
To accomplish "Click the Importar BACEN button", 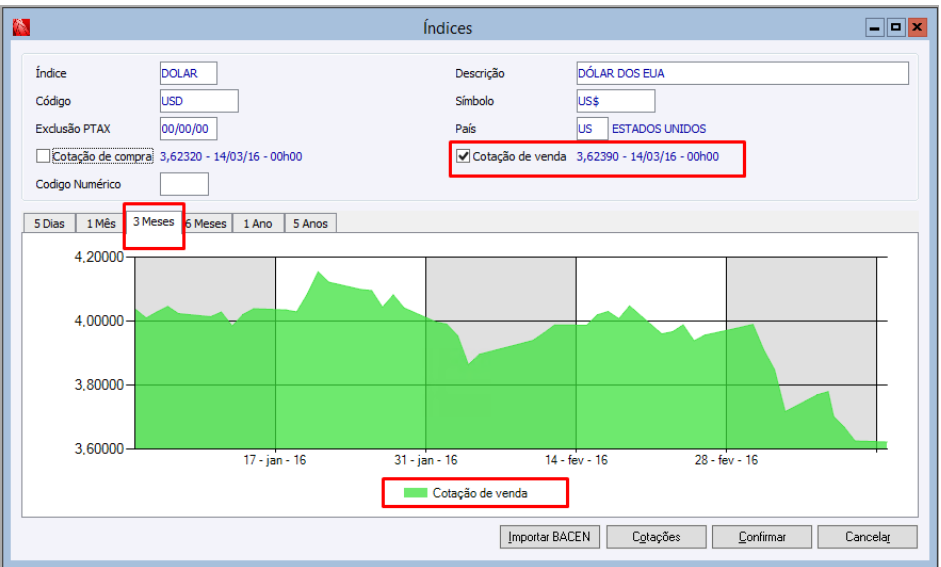I will point(549,536).
